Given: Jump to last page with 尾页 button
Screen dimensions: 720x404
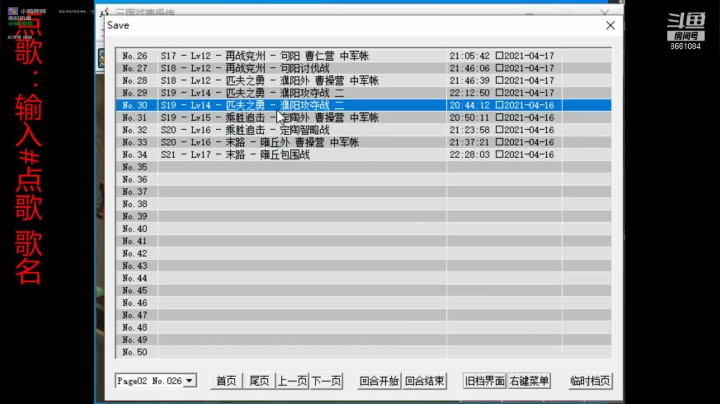Looking at the screenshot, I should (259, 381).
